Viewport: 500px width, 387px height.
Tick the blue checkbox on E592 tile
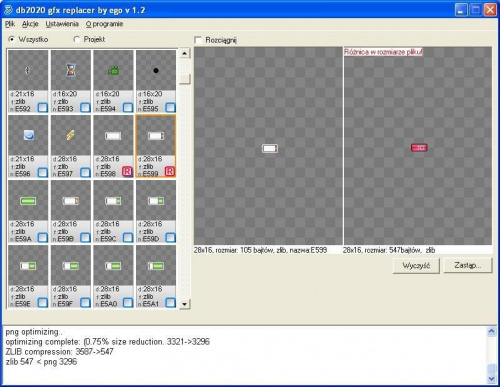[43, 108]
